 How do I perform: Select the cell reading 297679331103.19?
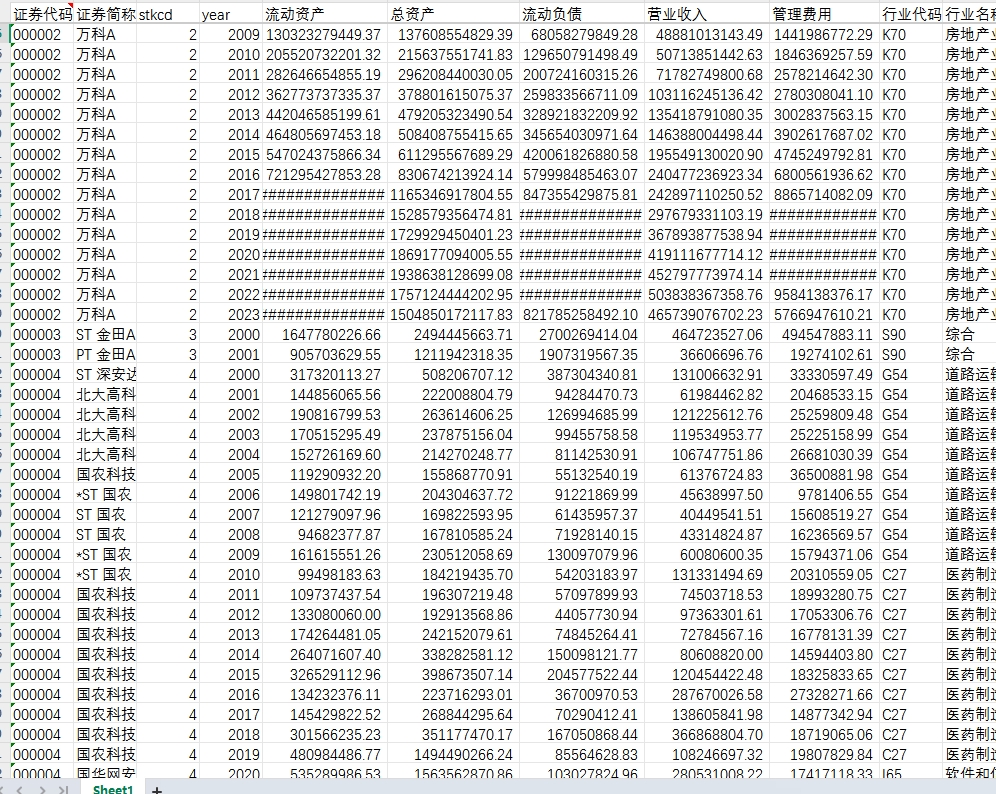click(707, 215)
